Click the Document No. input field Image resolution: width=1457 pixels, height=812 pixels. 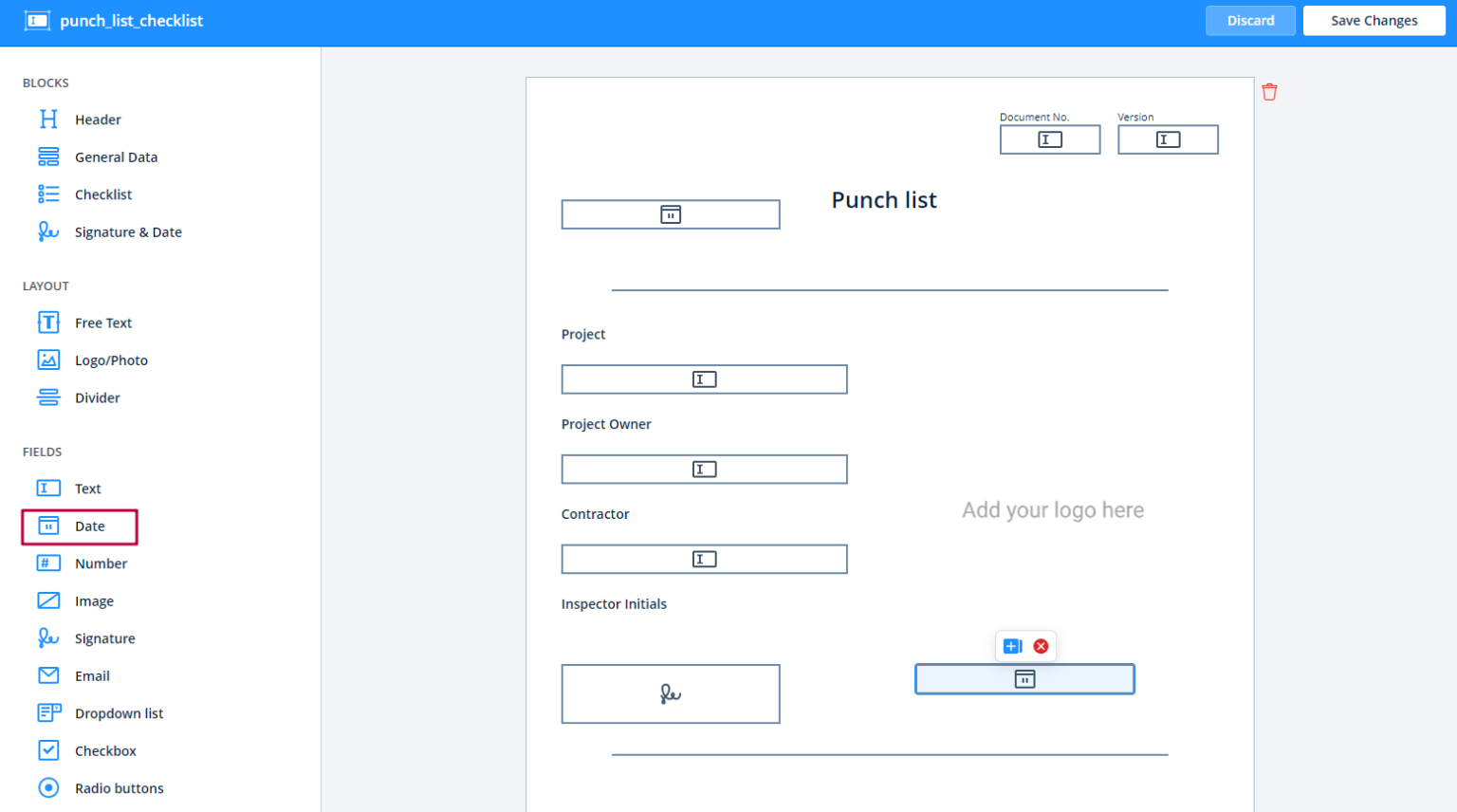[1049, 140]
